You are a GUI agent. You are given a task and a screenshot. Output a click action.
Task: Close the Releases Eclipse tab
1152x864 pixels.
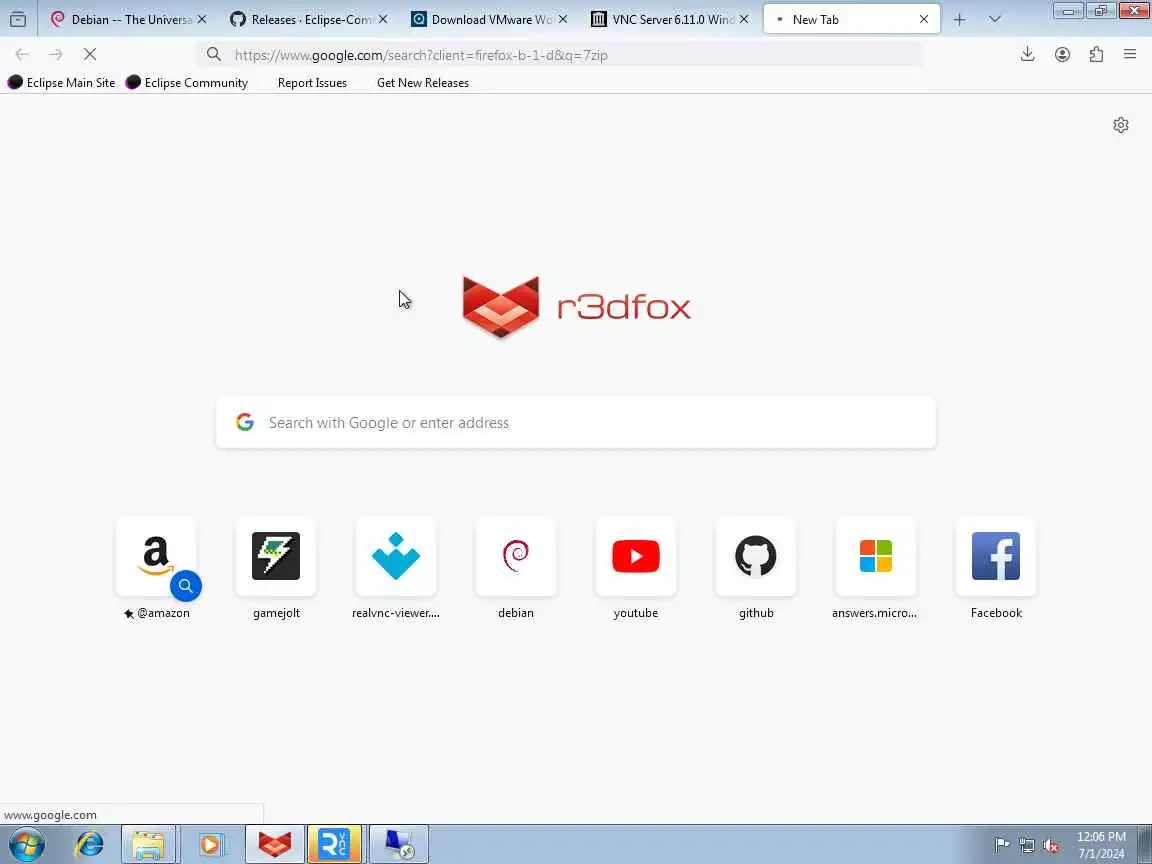pyautogui.click(x=383, y=19)
